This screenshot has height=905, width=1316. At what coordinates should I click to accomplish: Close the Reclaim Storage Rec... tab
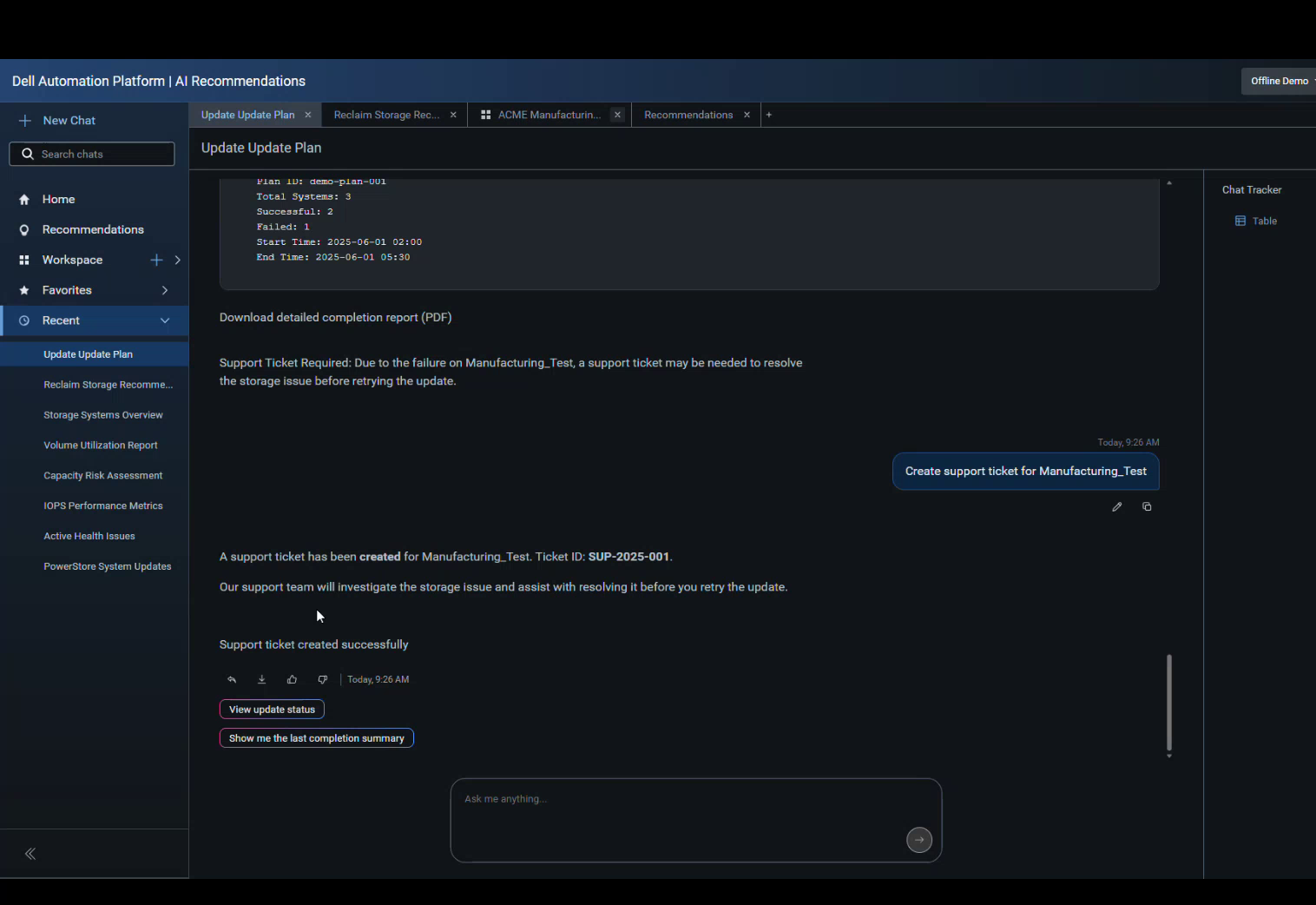tap(453, 115)
